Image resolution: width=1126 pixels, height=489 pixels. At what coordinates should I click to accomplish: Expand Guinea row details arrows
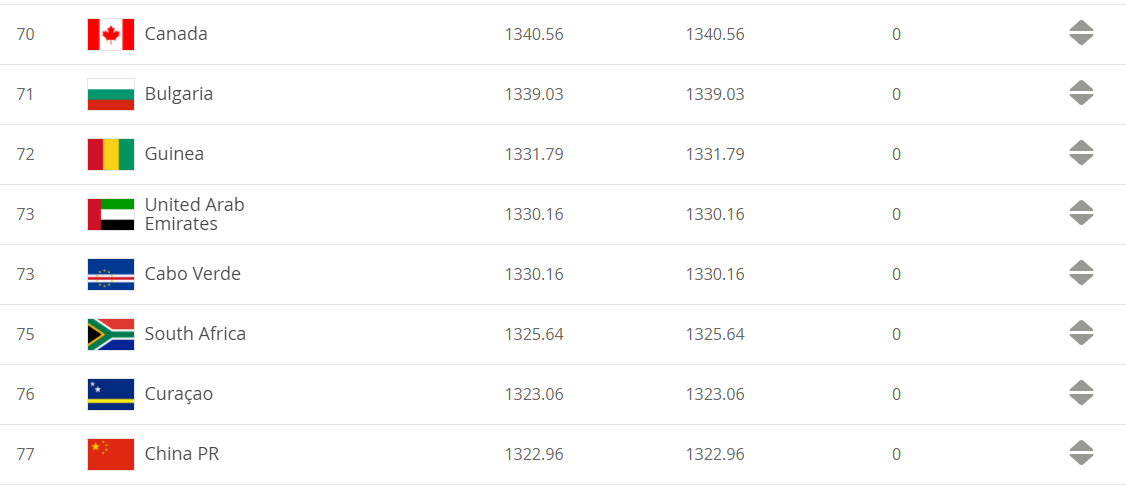pyautogui.click(x=1081, y=153)
